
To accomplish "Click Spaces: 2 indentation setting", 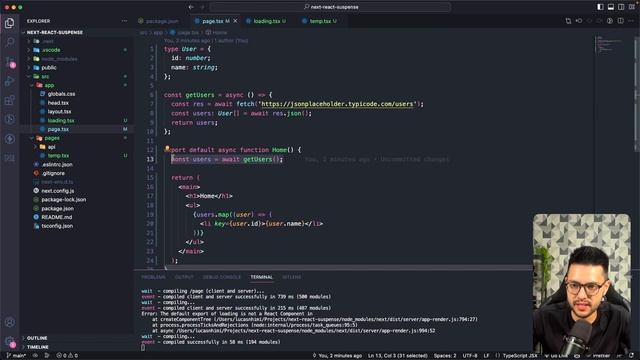I will 445,356.
